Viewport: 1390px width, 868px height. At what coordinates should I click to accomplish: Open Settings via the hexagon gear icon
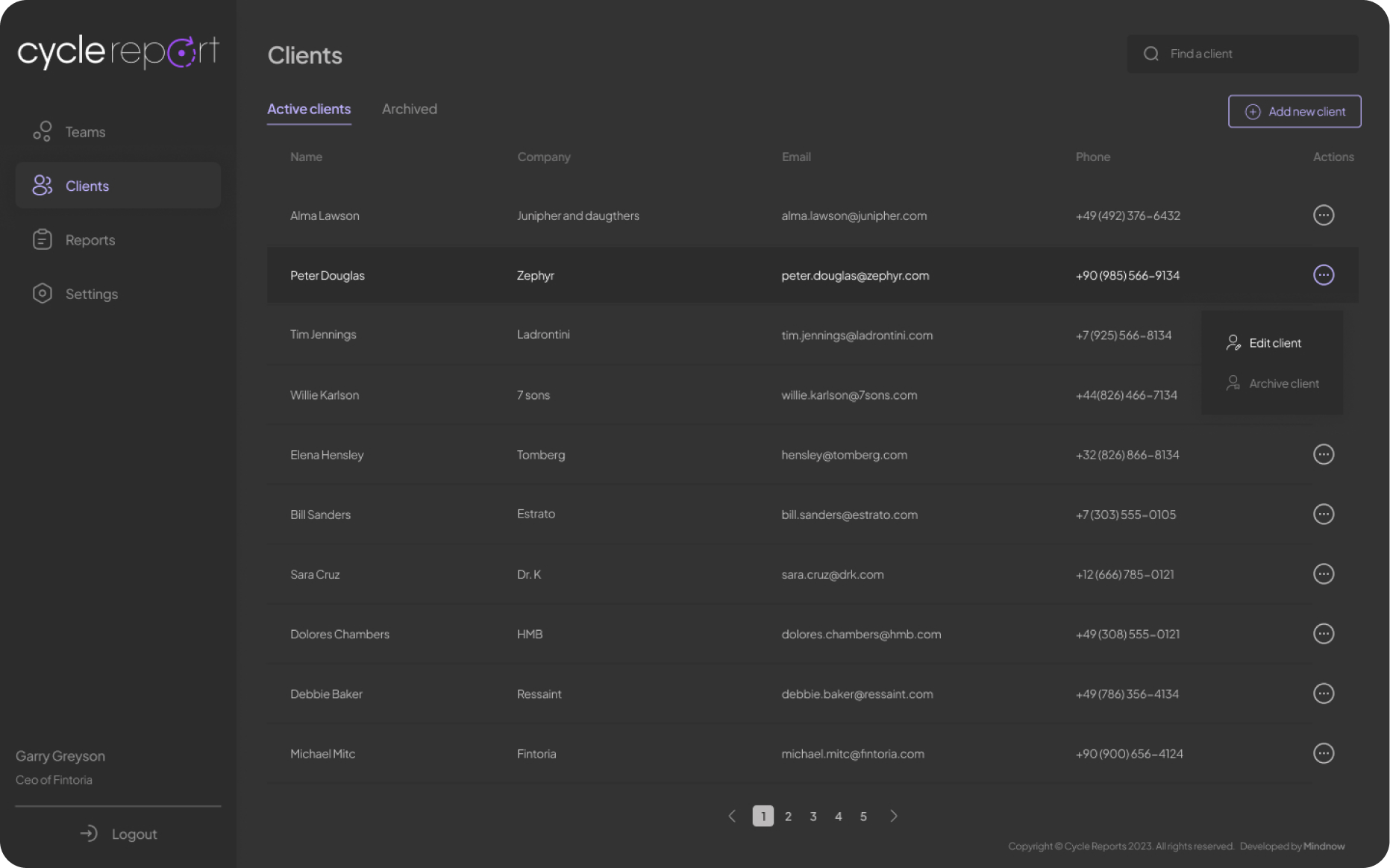coord(42,293)
